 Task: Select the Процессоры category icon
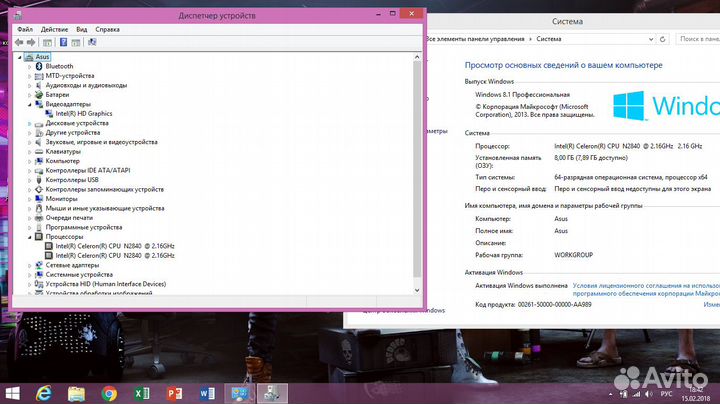(x=39, y=236)
